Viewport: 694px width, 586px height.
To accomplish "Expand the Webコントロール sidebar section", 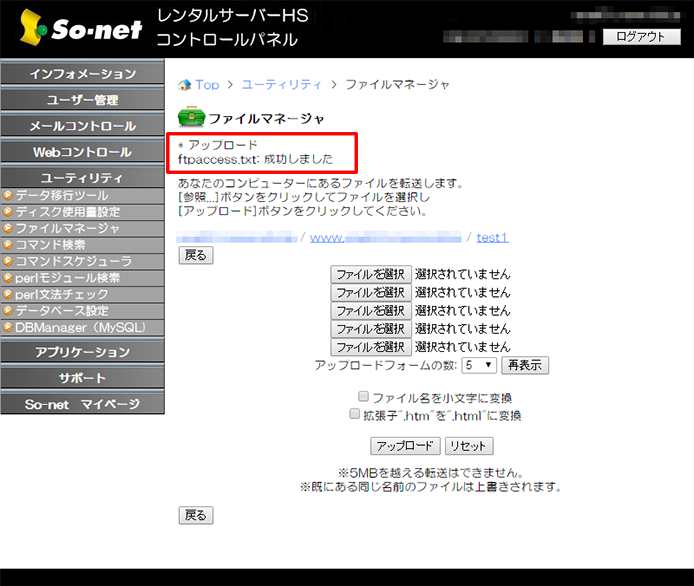I will 82,152.
